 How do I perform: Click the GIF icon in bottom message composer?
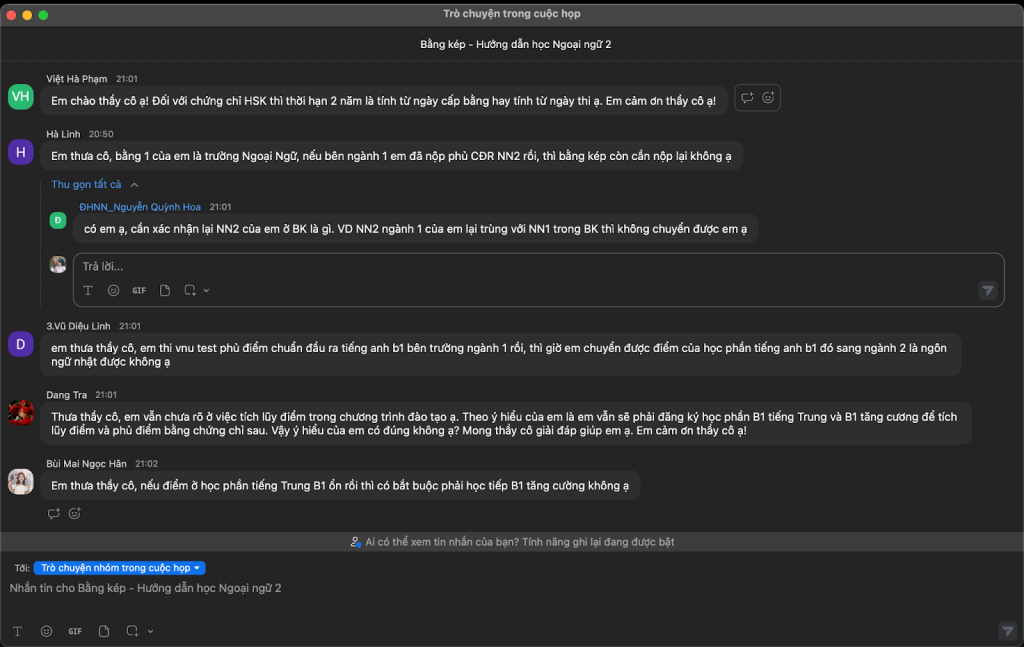tap(75, 631)
